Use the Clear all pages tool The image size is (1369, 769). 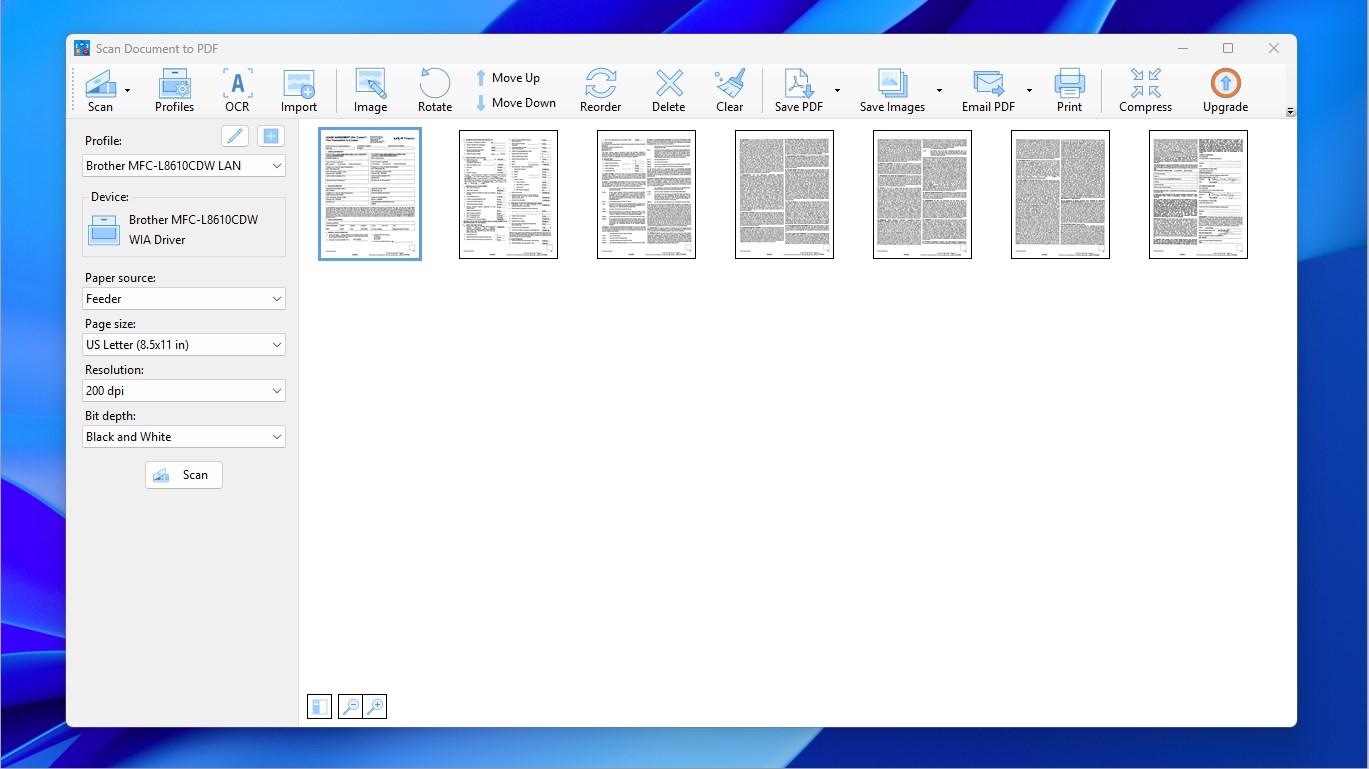(x=730, y=89)
